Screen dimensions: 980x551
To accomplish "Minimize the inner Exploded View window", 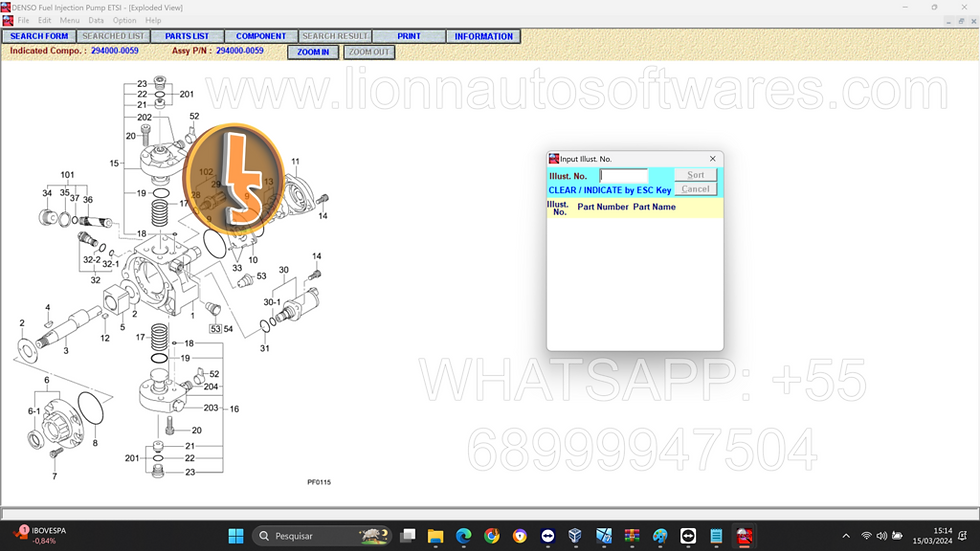I will click(x=948, y=21).
